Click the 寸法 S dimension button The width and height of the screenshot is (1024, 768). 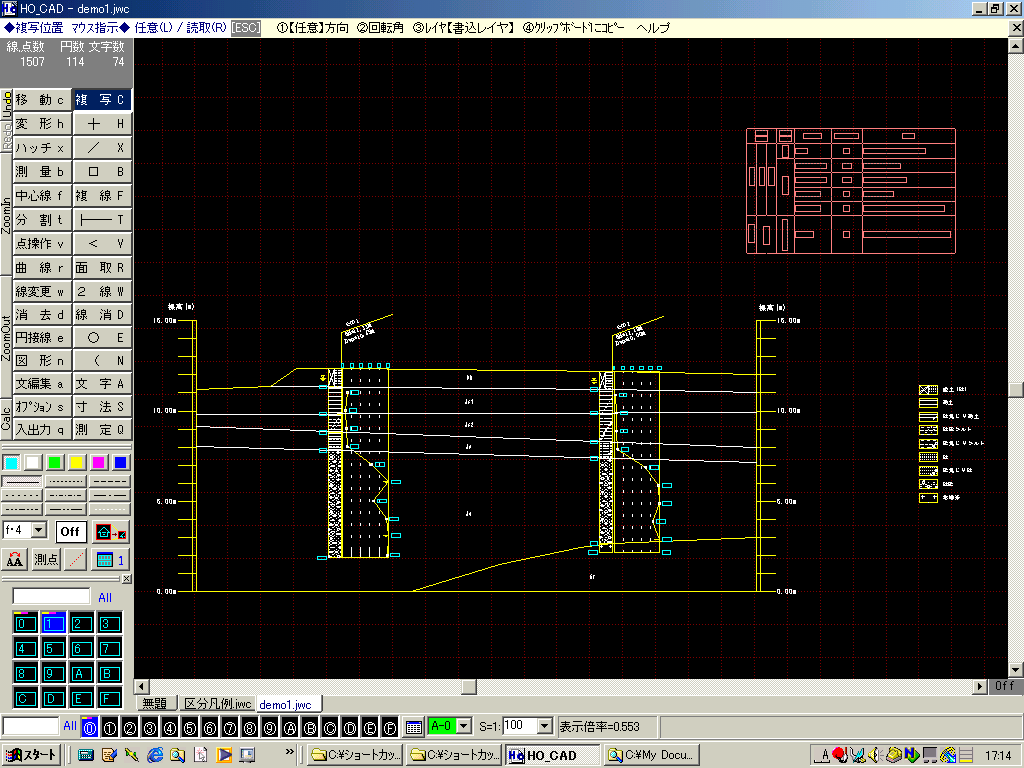pyautogui.click(x=103, y=406)
